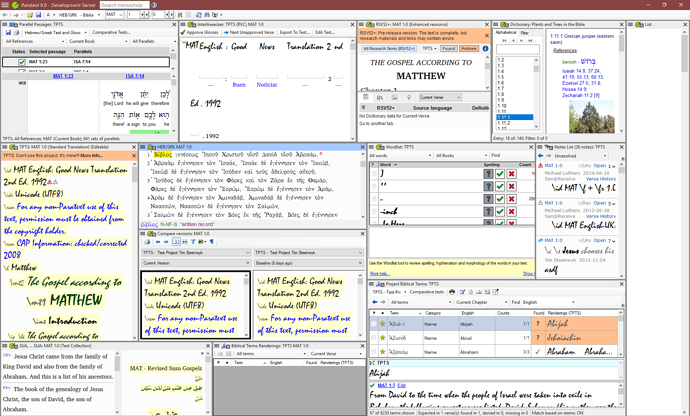Mark the word -inch as correct spelling
The image size is (690, 416).
coord(499,211)
